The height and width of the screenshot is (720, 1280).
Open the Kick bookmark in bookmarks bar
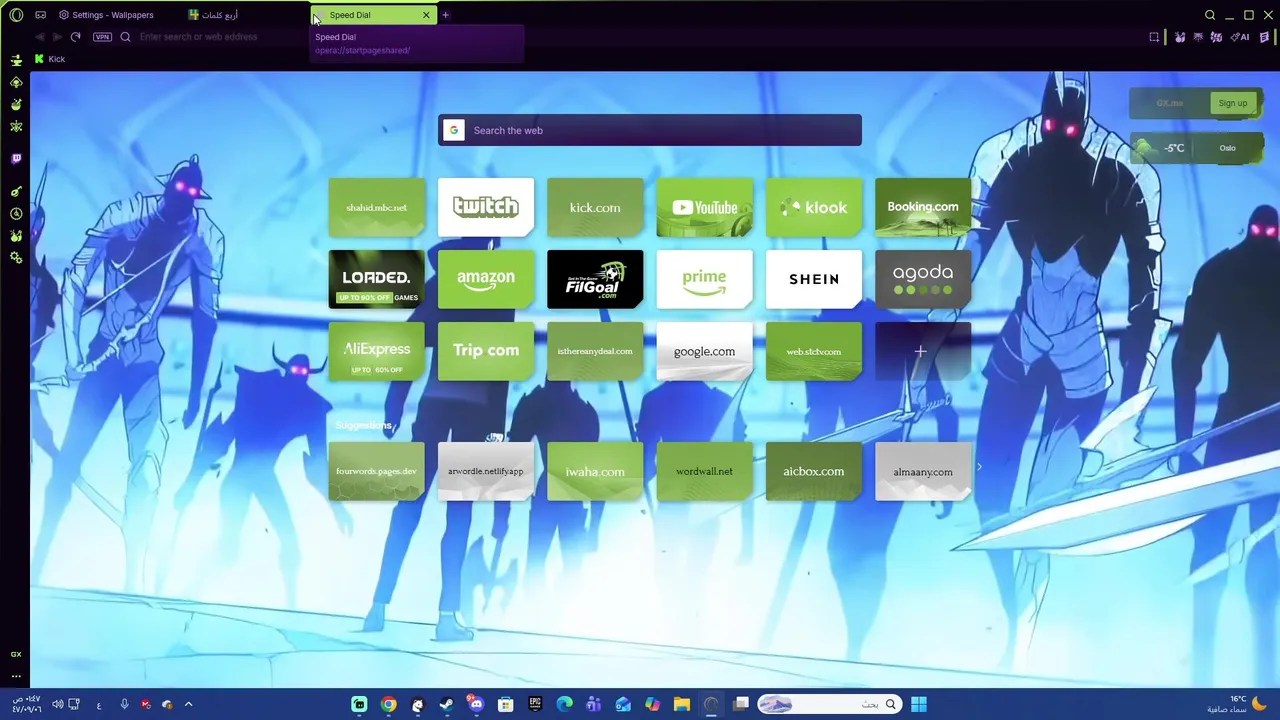pyautogui.click(x=49, y=59)
